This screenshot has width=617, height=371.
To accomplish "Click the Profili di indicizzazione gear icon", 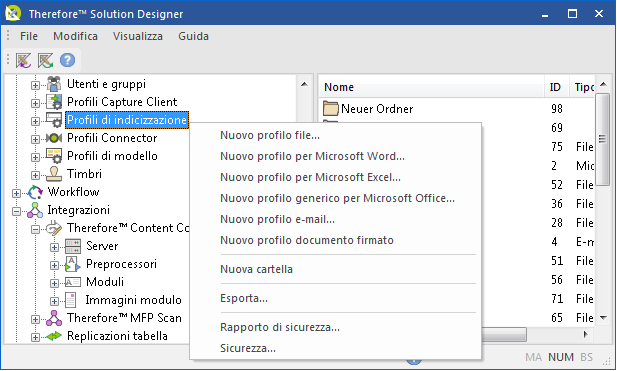I will coord(54,120).
